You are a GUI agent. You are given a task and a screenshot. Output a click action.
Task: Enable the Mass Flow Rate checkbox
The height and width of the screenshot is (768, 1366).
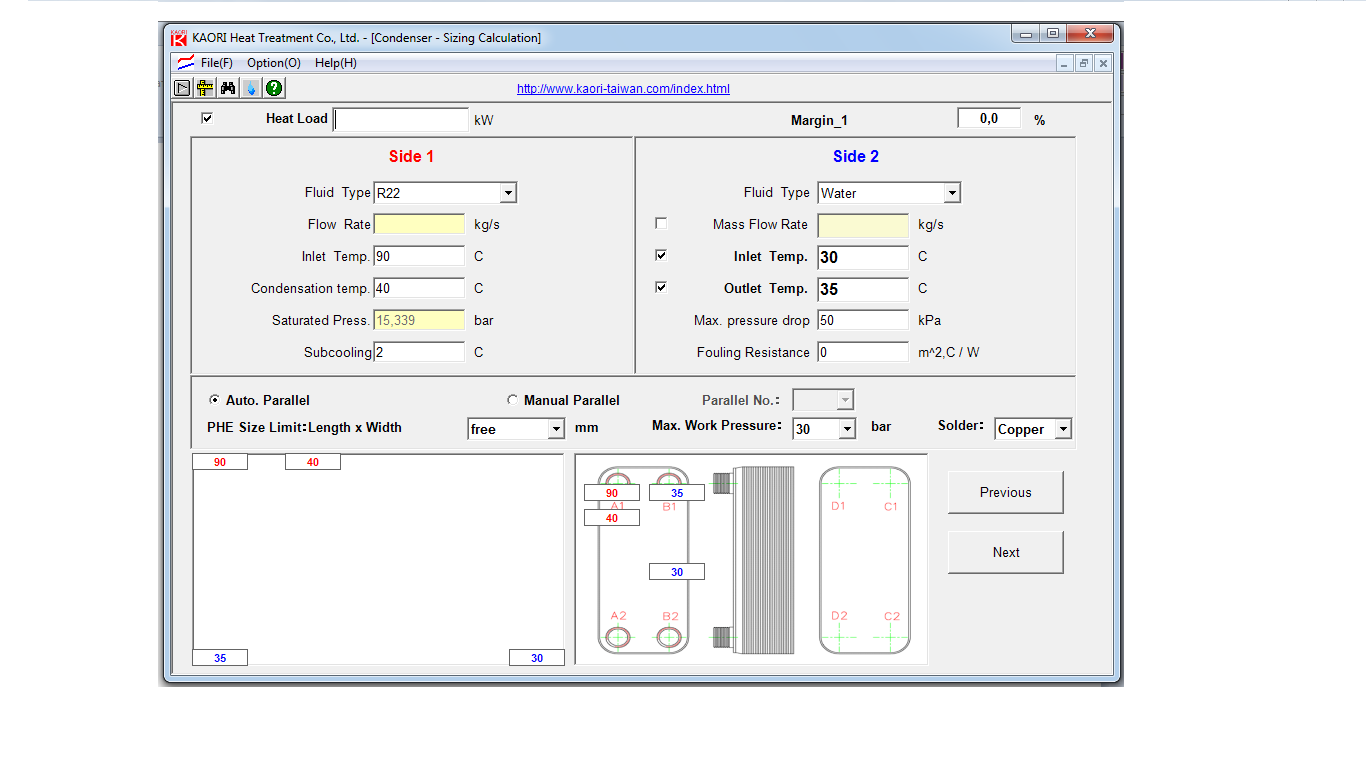tap(660, 223)
